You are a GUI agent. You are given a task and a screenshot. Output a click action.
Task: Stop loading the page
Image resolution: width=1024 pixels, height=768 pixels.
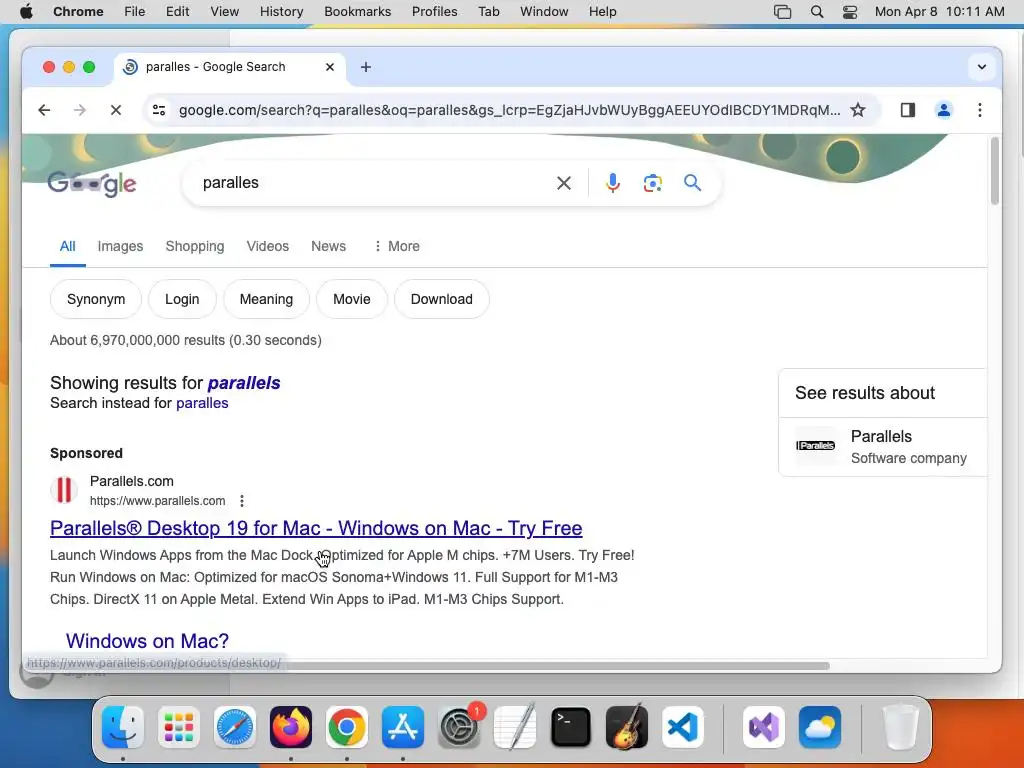(116, 110)
